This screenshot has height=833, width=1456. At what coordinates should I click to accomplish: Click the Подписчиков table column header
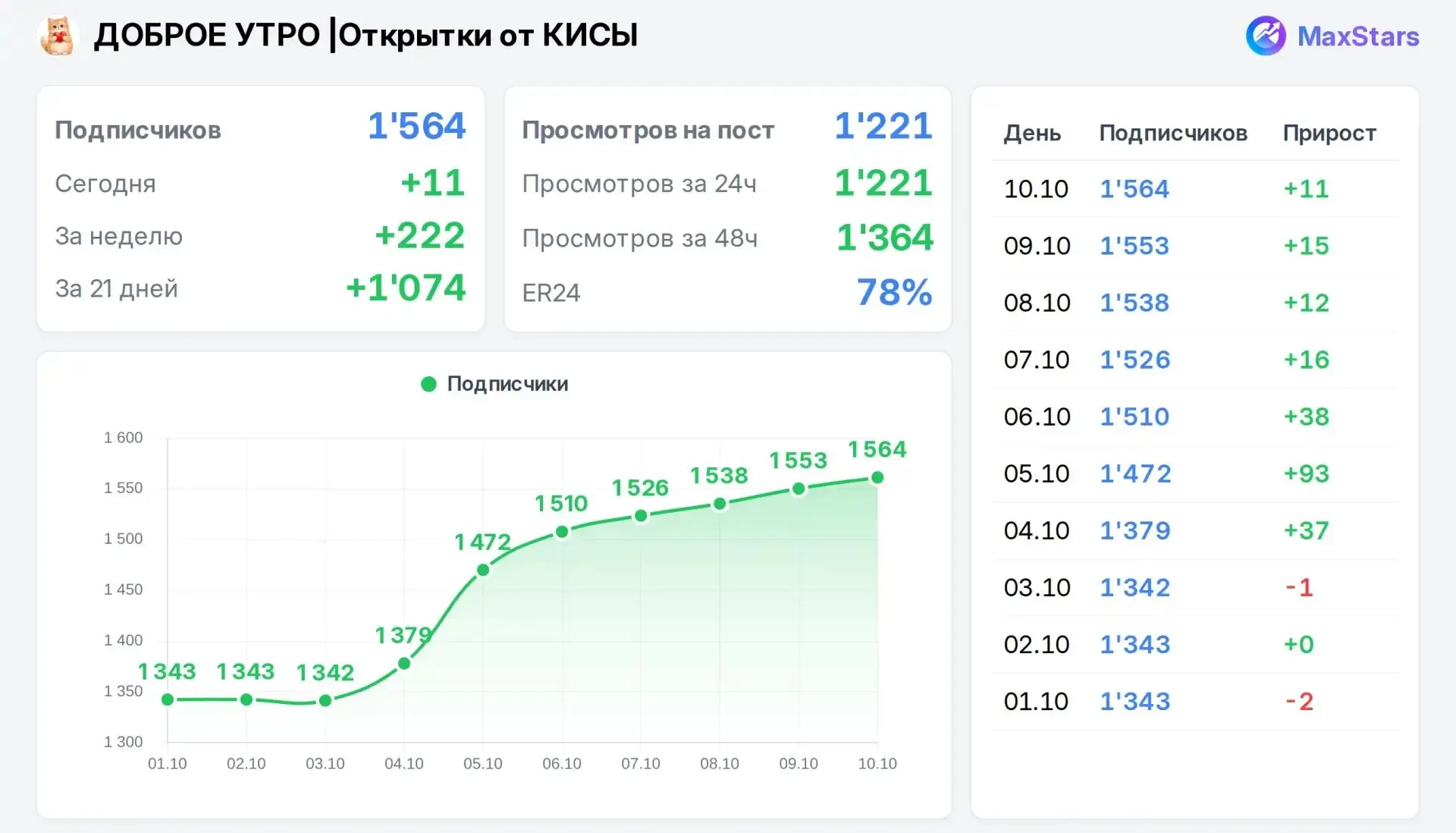click(x=1173, y=133)
